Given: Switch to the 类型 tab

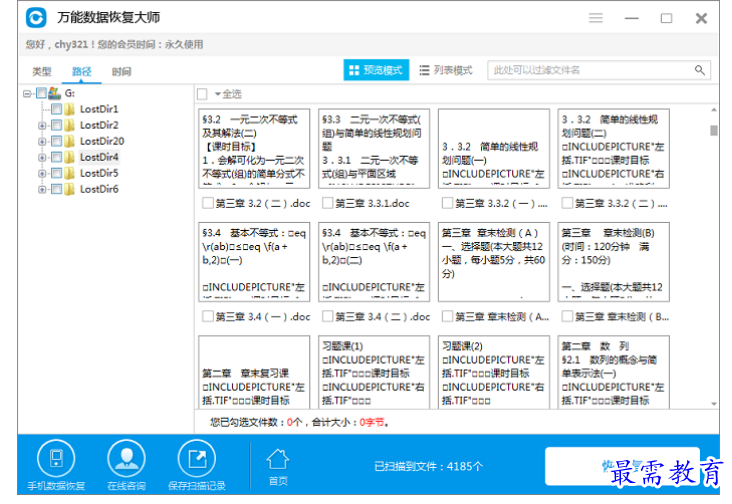Looking at the screenshot, I should point(42,71).
